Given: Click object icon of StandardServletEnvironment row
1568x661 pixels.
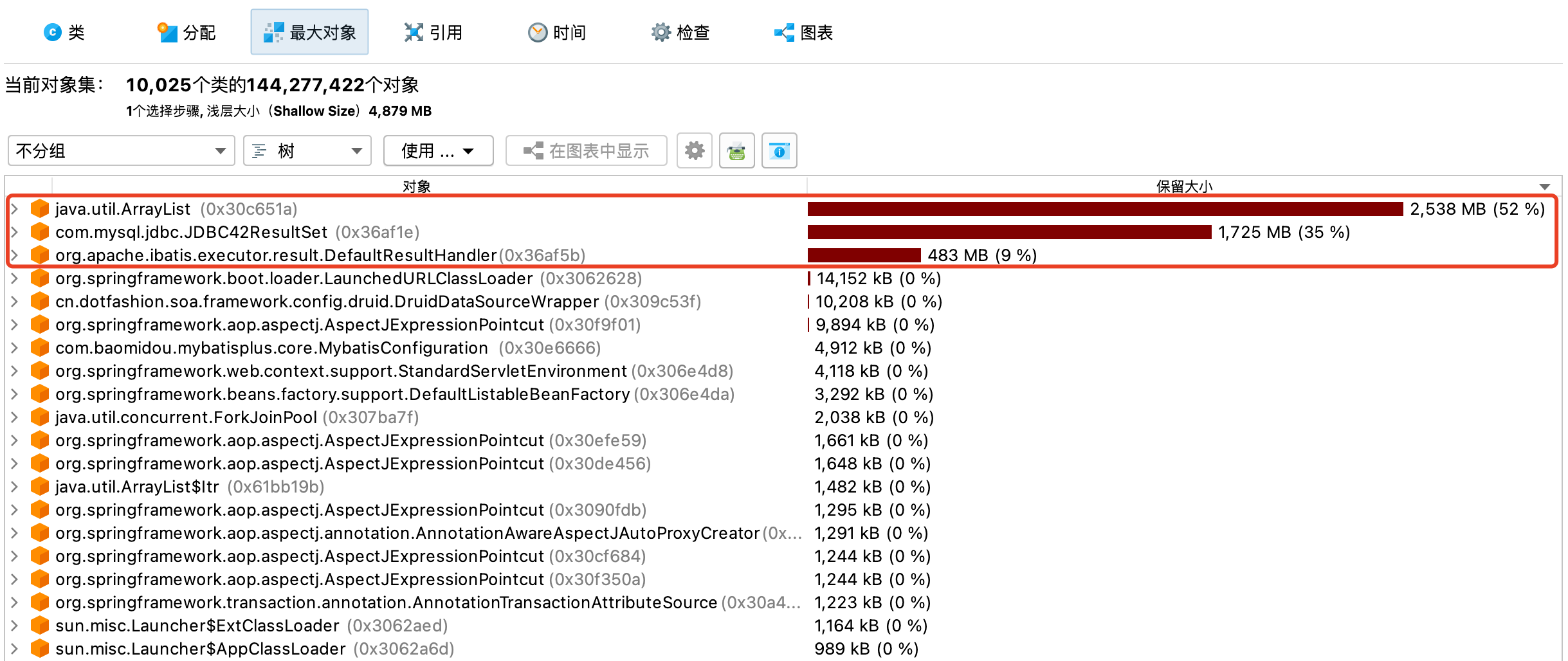Looking at the screenshot, I should [x=40, y=370].
